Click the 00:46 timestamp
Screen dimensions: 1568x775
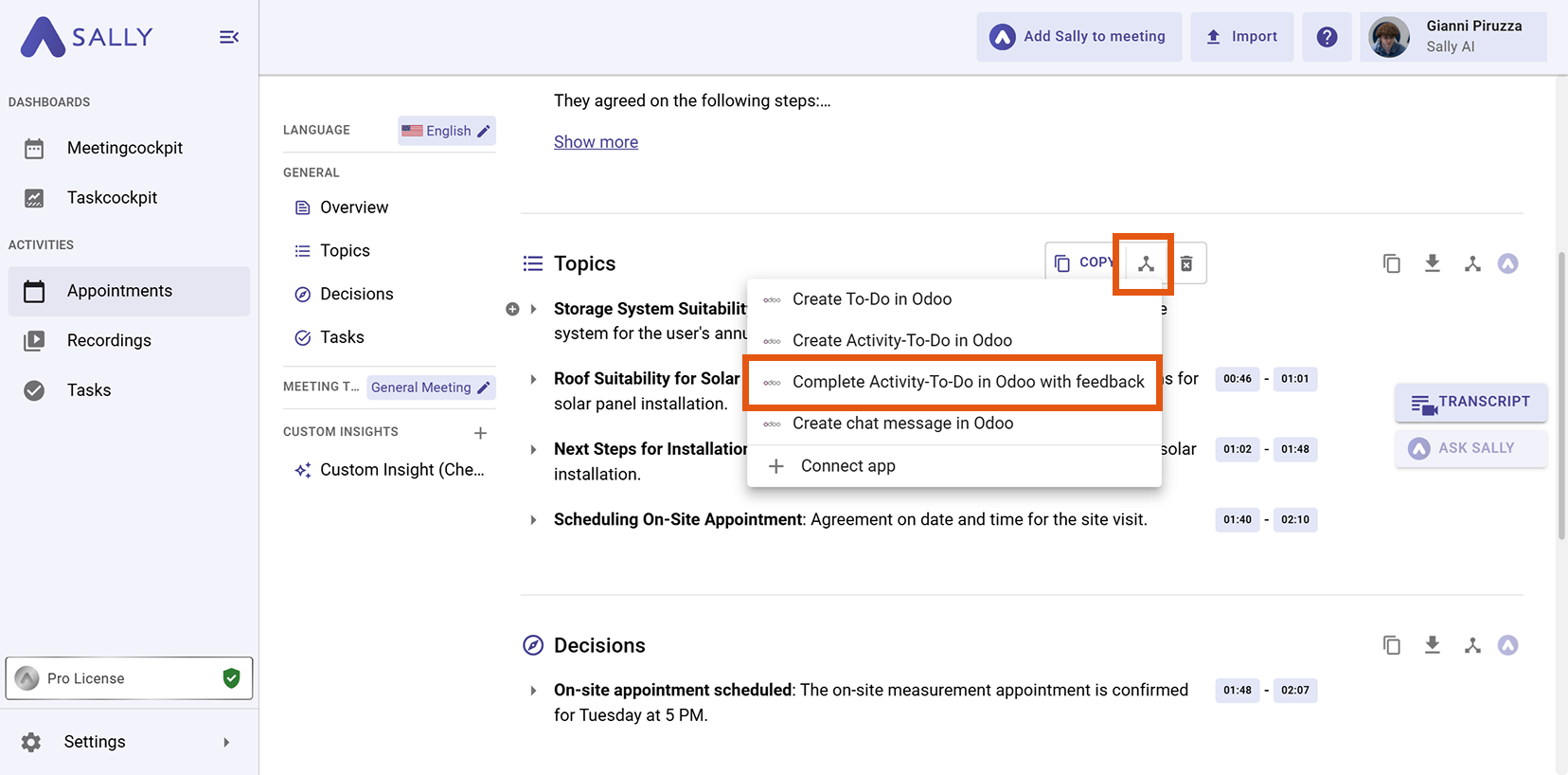[1238, 379]
